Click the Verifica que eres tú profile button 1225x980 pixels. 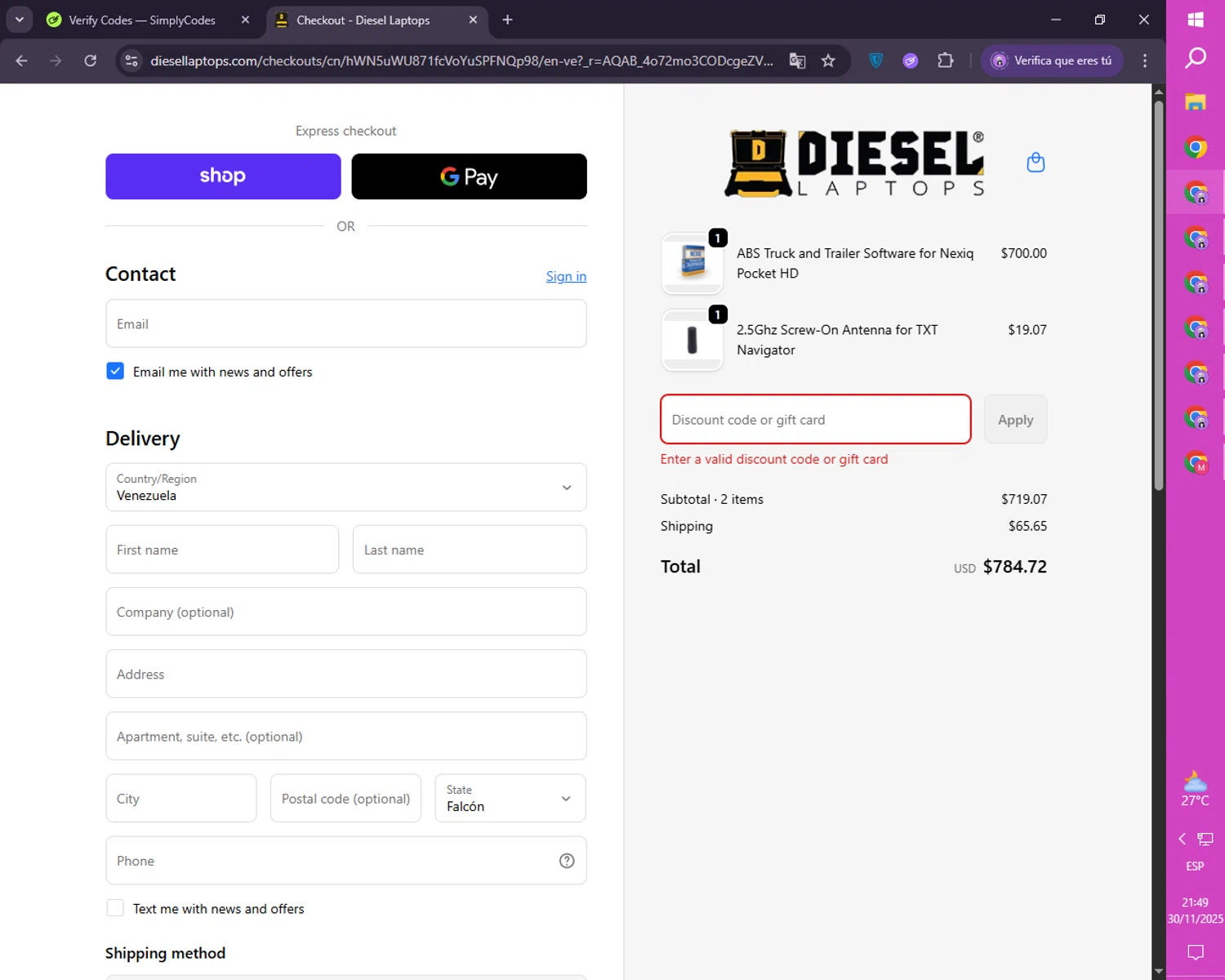[1052, 60]
